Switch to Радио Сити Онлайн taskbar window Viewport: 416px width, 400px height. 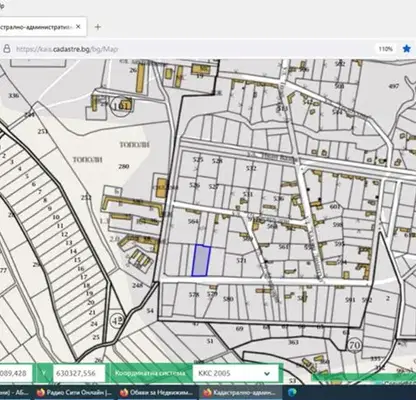[74, 392]
